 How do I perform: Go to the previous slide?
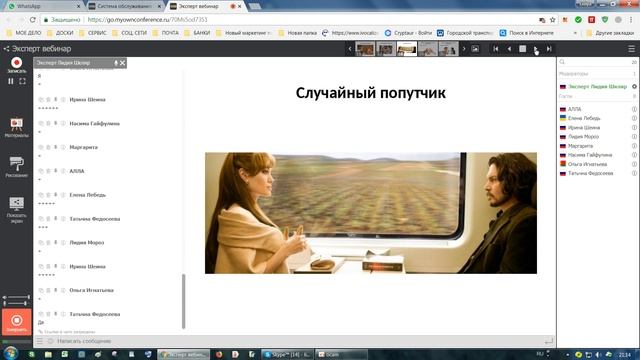click(509, 49)
